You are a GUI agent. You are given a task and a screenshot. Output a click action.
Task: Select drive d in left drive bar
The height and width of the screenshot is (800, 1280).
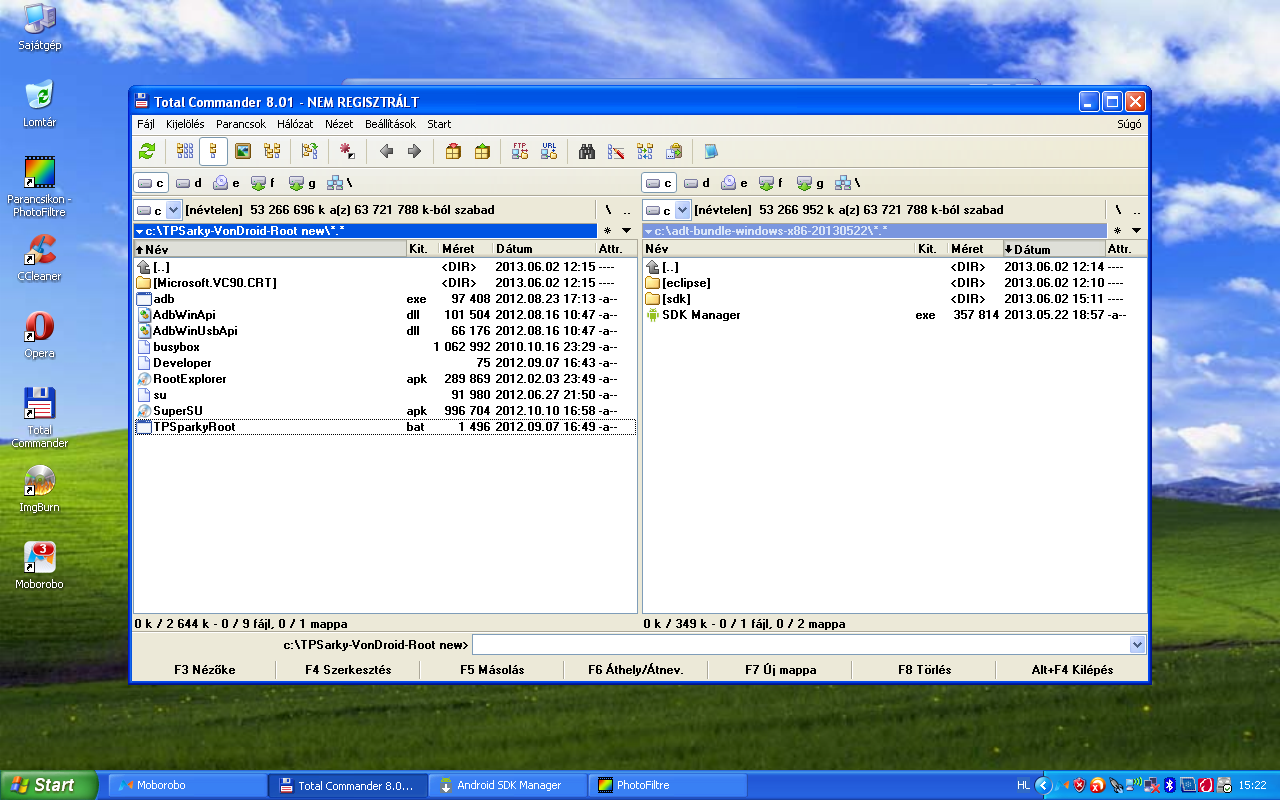tap(189, 183)
